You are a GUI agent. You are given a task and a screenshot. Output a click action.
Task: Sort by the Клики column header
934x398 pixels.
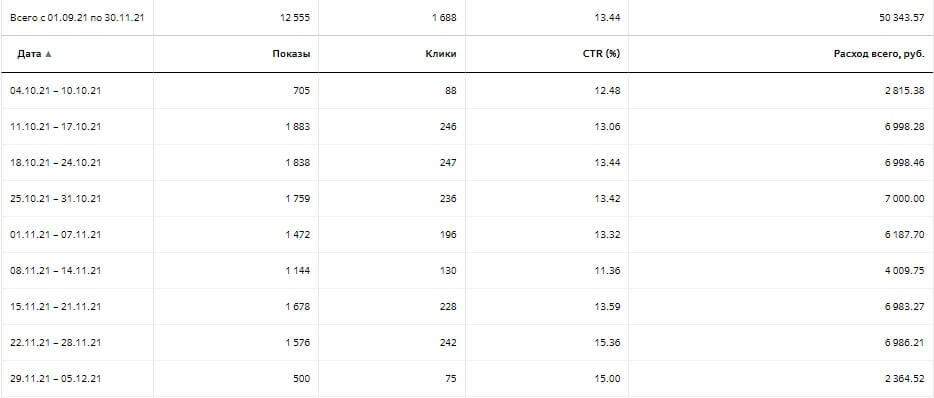[441, 54]
